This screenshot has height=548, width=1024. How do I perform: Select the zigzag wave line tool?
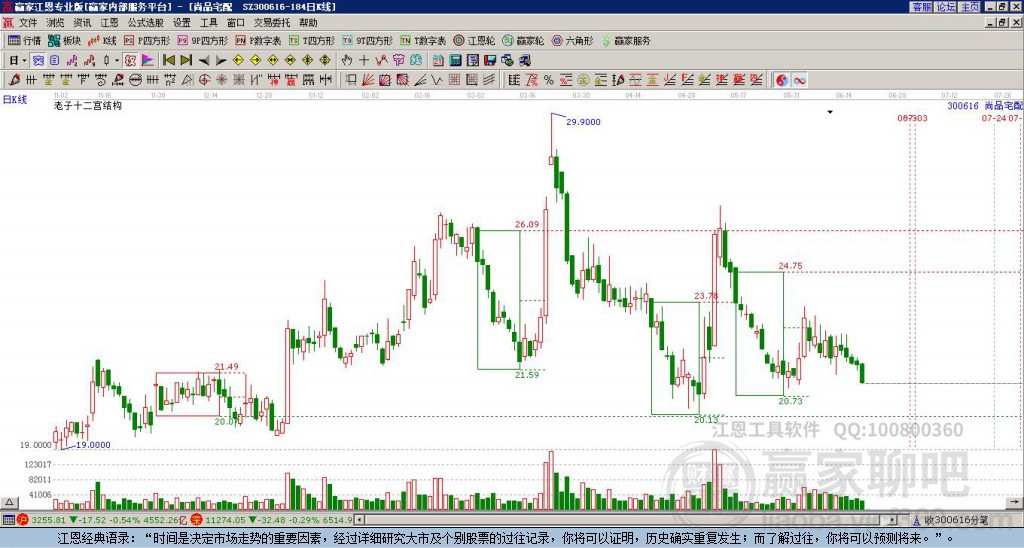click(436, 80)
